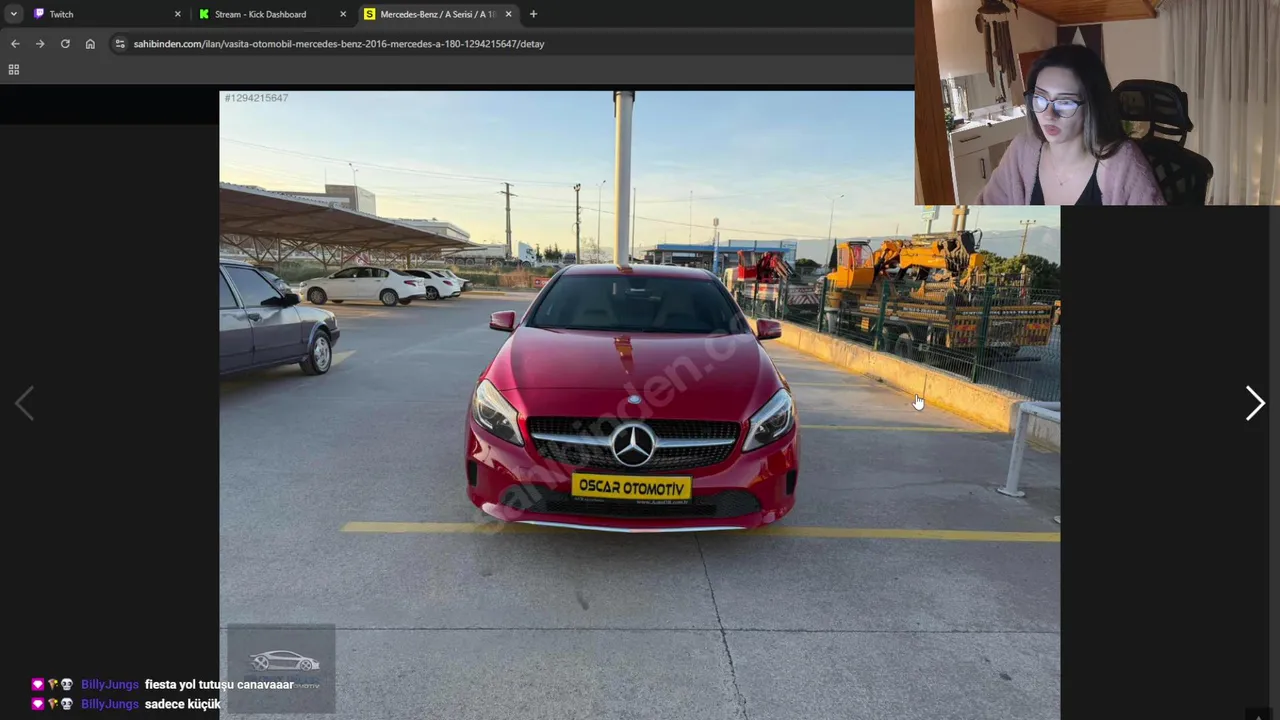View site information icon in address bar
Image resolution: width=1280 pixels, height=720 pixels.
click(x=120, y=44)
